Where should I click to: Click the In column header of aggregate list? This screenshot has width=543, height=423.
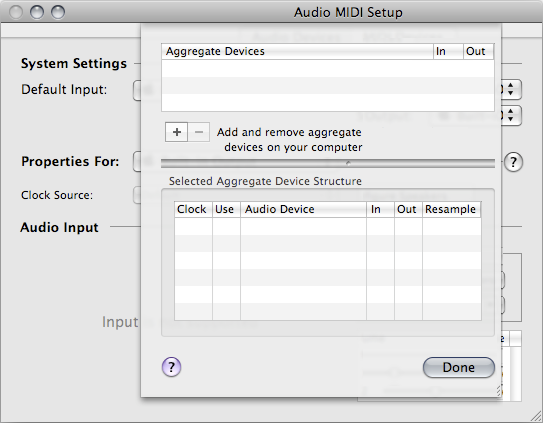[x=448, y=51]
